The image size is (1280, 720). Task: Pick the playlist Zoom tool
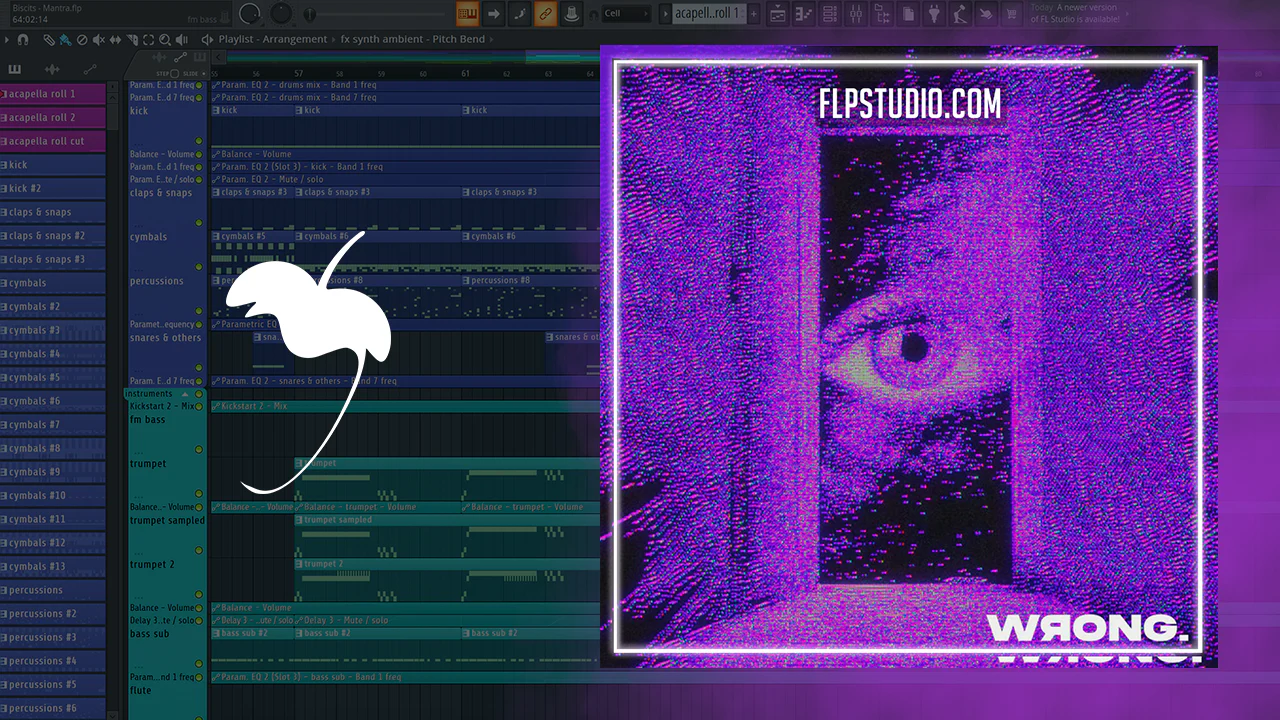[166, 40]
